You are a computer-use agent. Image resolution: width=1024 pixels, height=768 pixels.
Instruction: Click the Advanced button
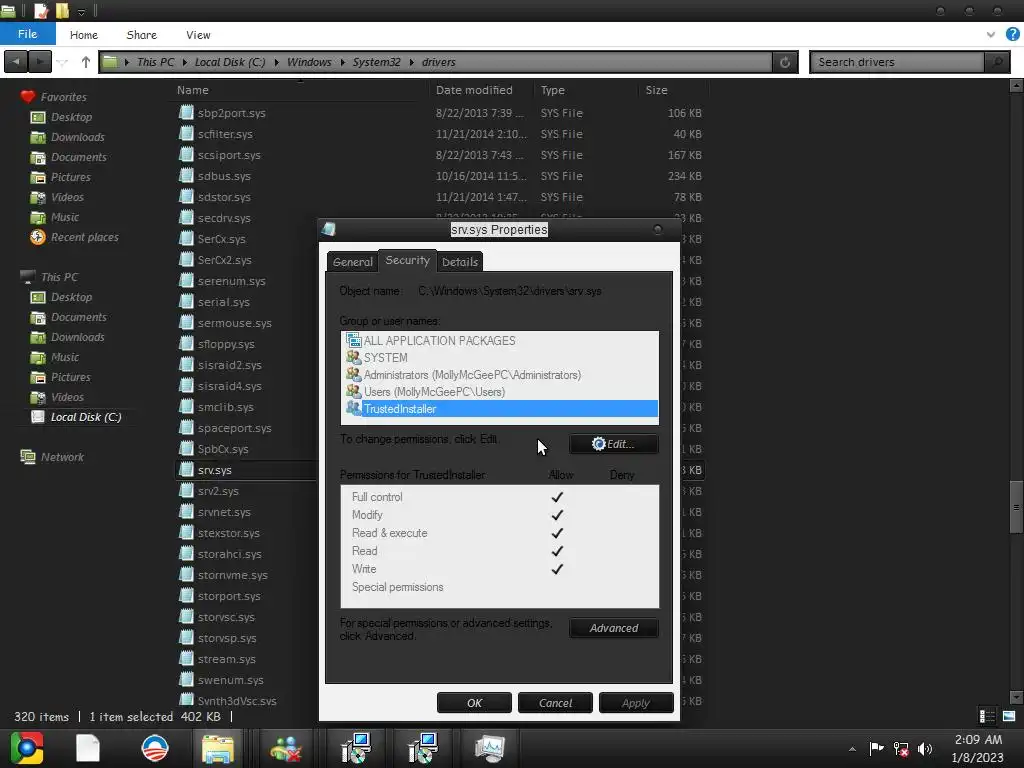613,628
